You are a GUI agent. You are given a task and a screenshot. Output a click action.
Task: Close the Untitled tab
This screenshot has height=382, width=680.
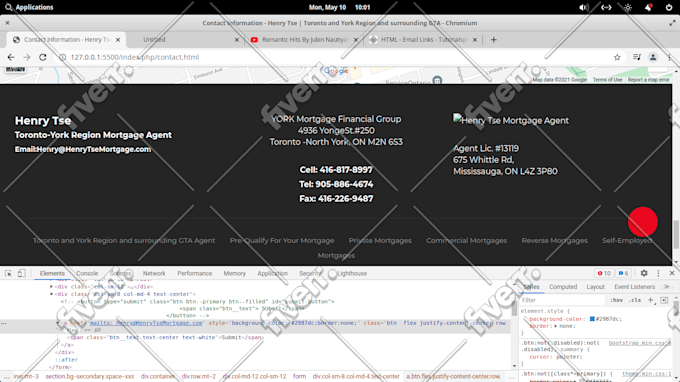[237, 40]
